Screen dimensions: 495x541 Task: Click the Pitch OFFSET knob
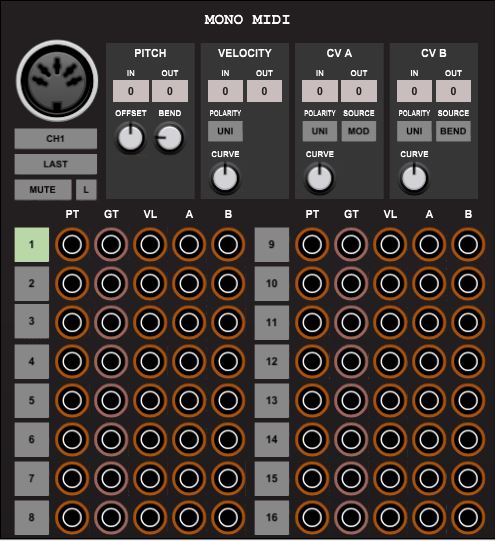(x=131, y=138)
